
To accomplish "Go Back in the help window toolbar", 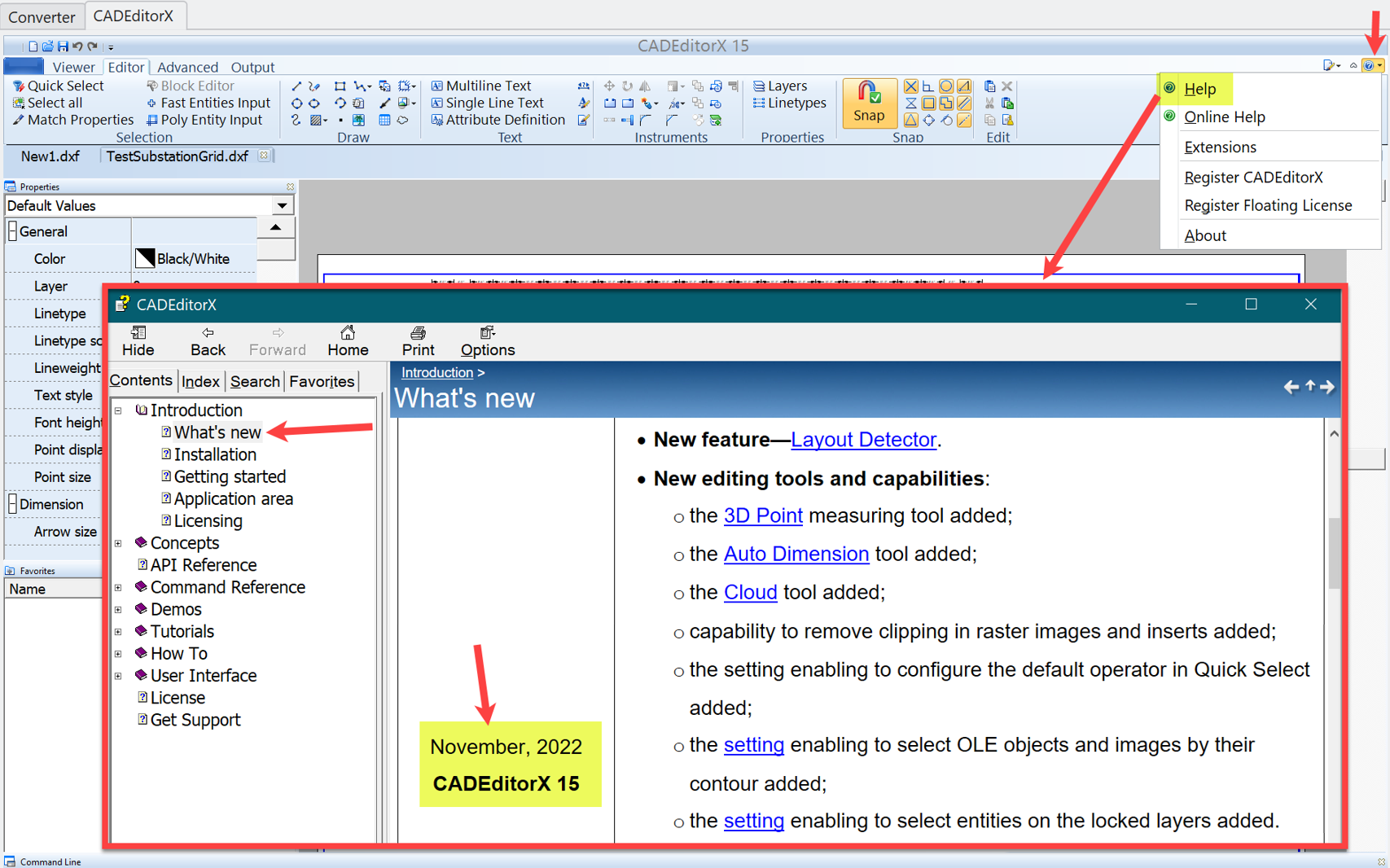I will click(208, 341).
